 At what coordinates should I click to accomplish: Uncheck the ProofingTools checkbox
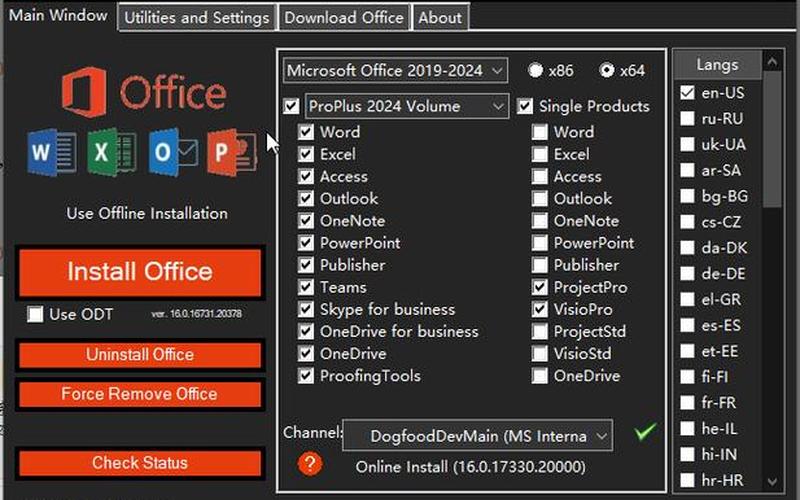tap(306, 376)
